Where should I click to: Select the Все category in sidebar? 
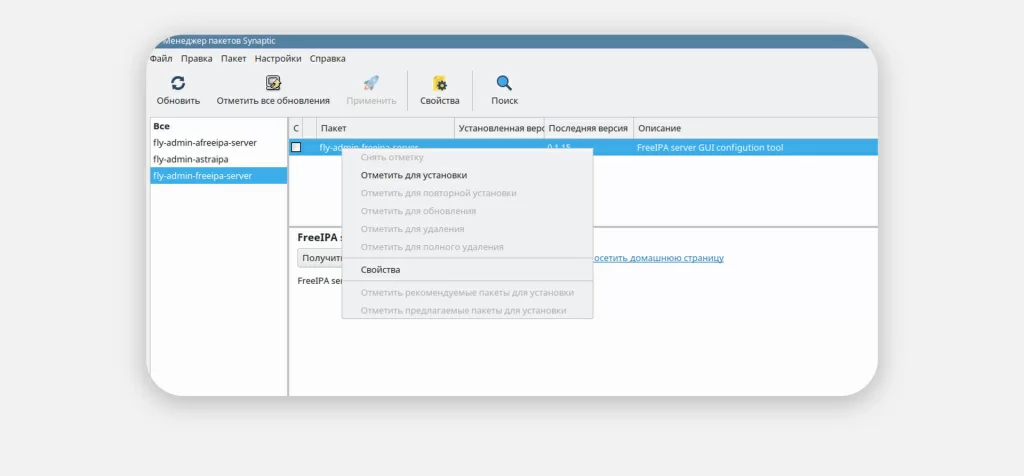pyautogui.click(x=161, y=126)
